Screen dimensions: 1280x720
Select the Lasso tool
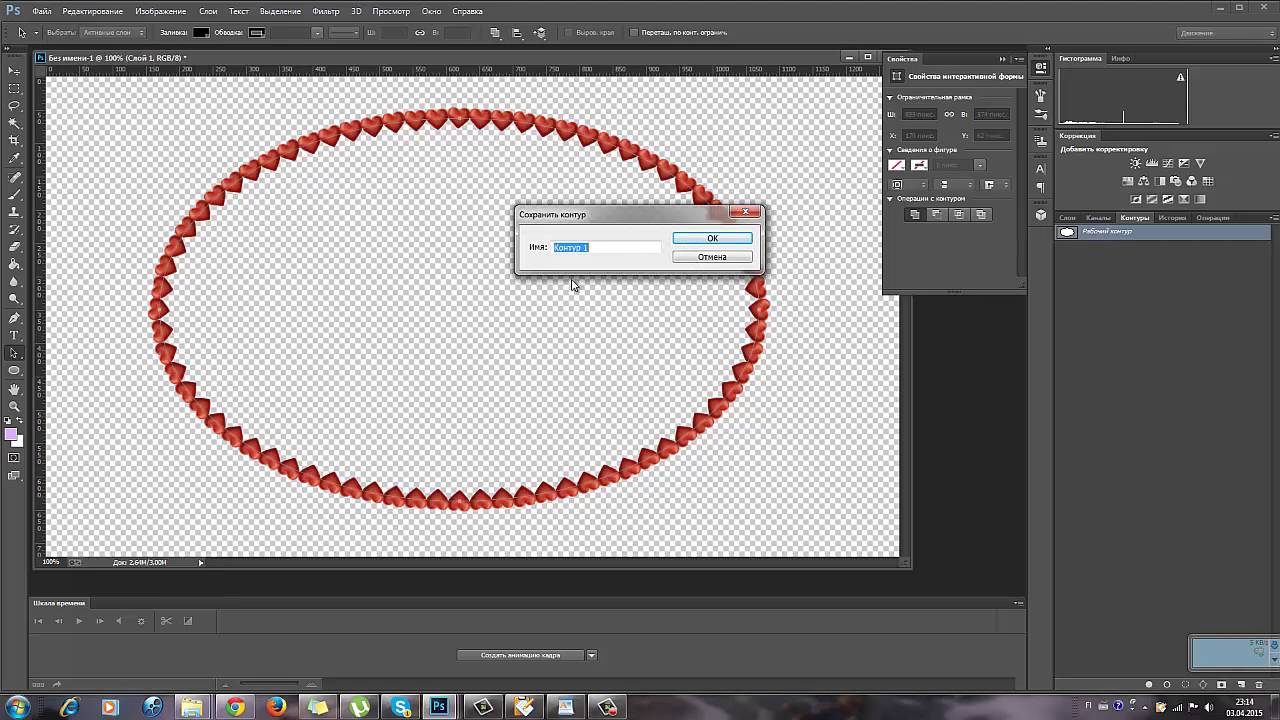coord(14,106)
